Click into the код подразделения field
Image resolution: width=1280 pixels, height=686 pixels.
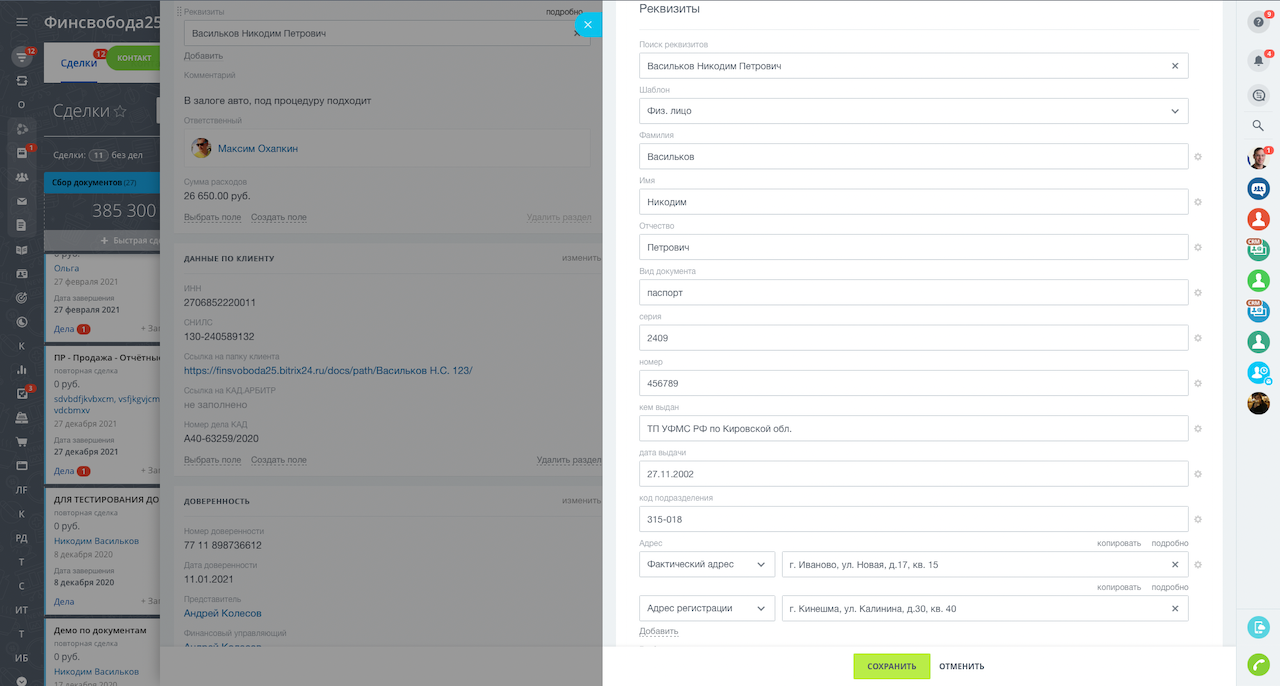coord(913,519)
